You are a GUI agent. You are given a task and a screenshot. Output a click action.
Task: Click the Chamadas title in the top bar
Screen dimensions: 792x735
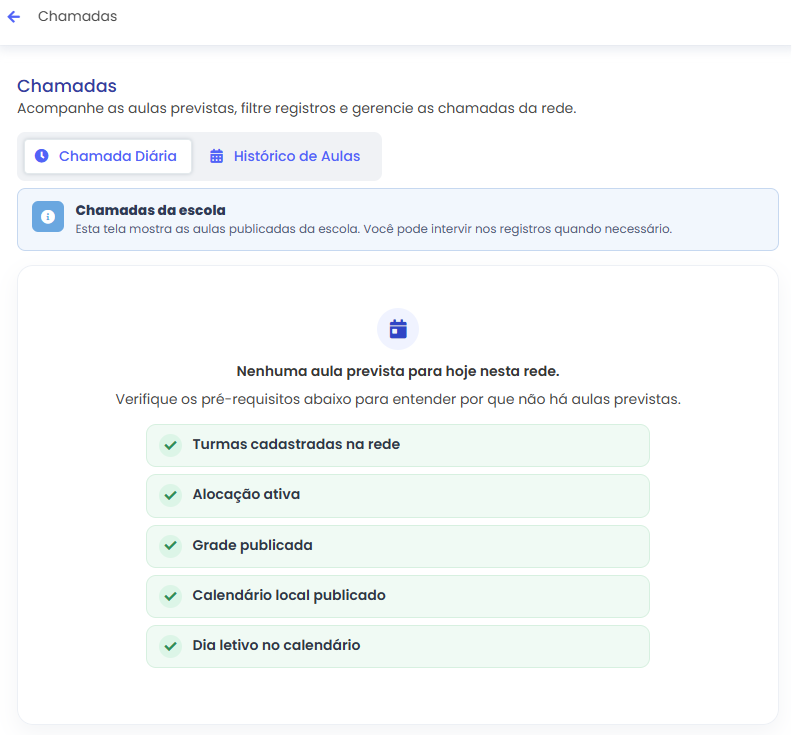click(77, 16)
